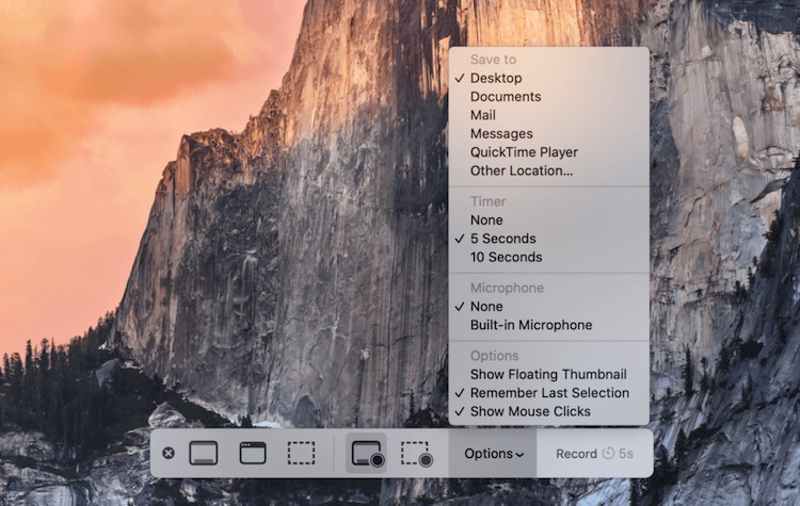This screenshot has height=506, width=800.
Task: Click the chevron arrow next to Options
Action: 520,454
